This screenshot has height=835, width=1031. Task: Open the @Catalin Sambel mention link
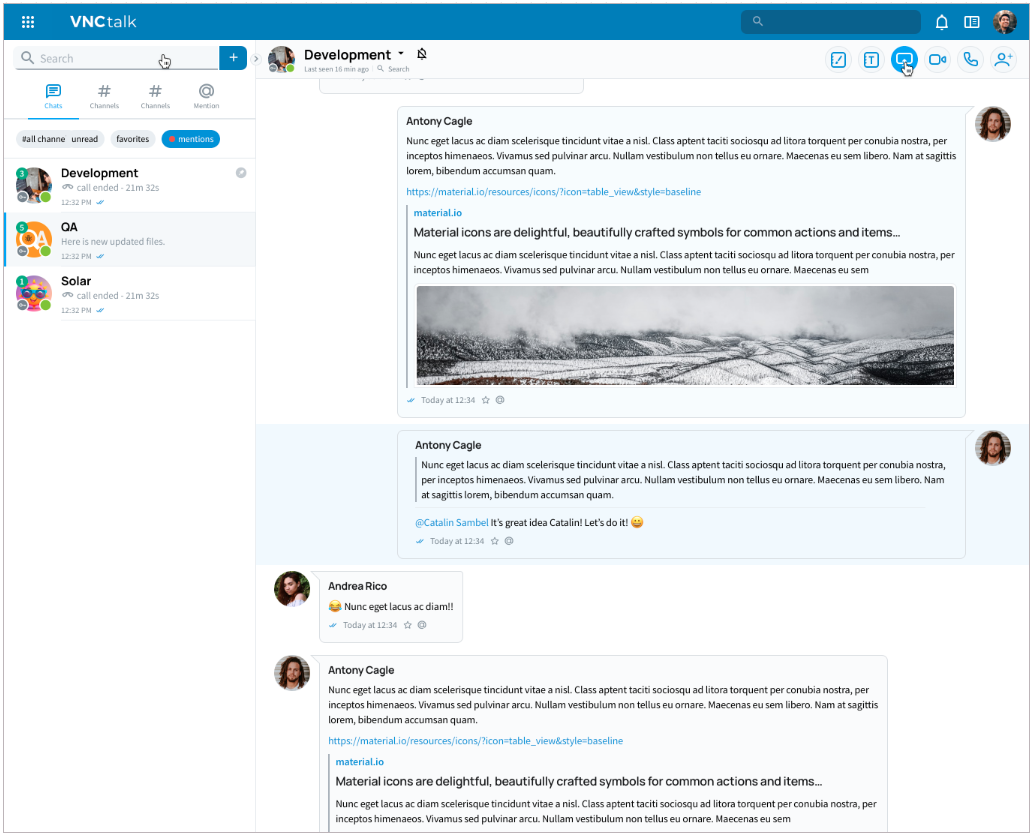coord(451,522)
